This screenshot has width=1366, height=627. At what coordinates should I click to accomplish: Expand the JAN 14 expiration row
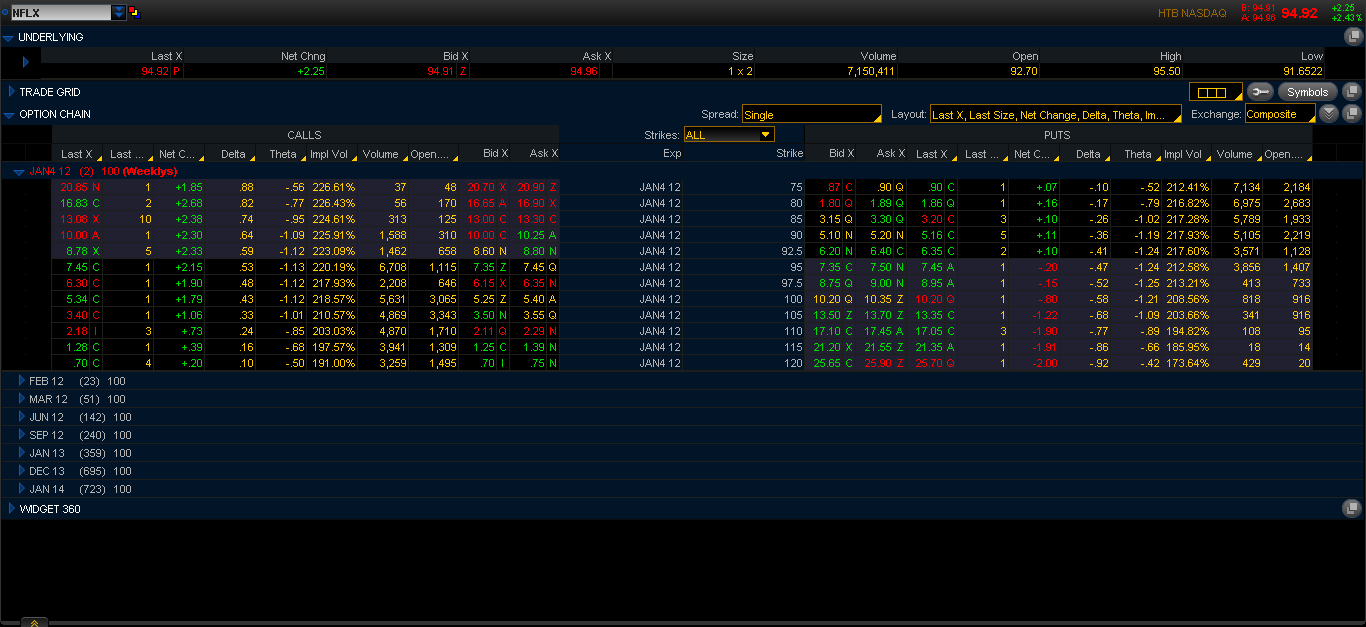click(22, 489)
